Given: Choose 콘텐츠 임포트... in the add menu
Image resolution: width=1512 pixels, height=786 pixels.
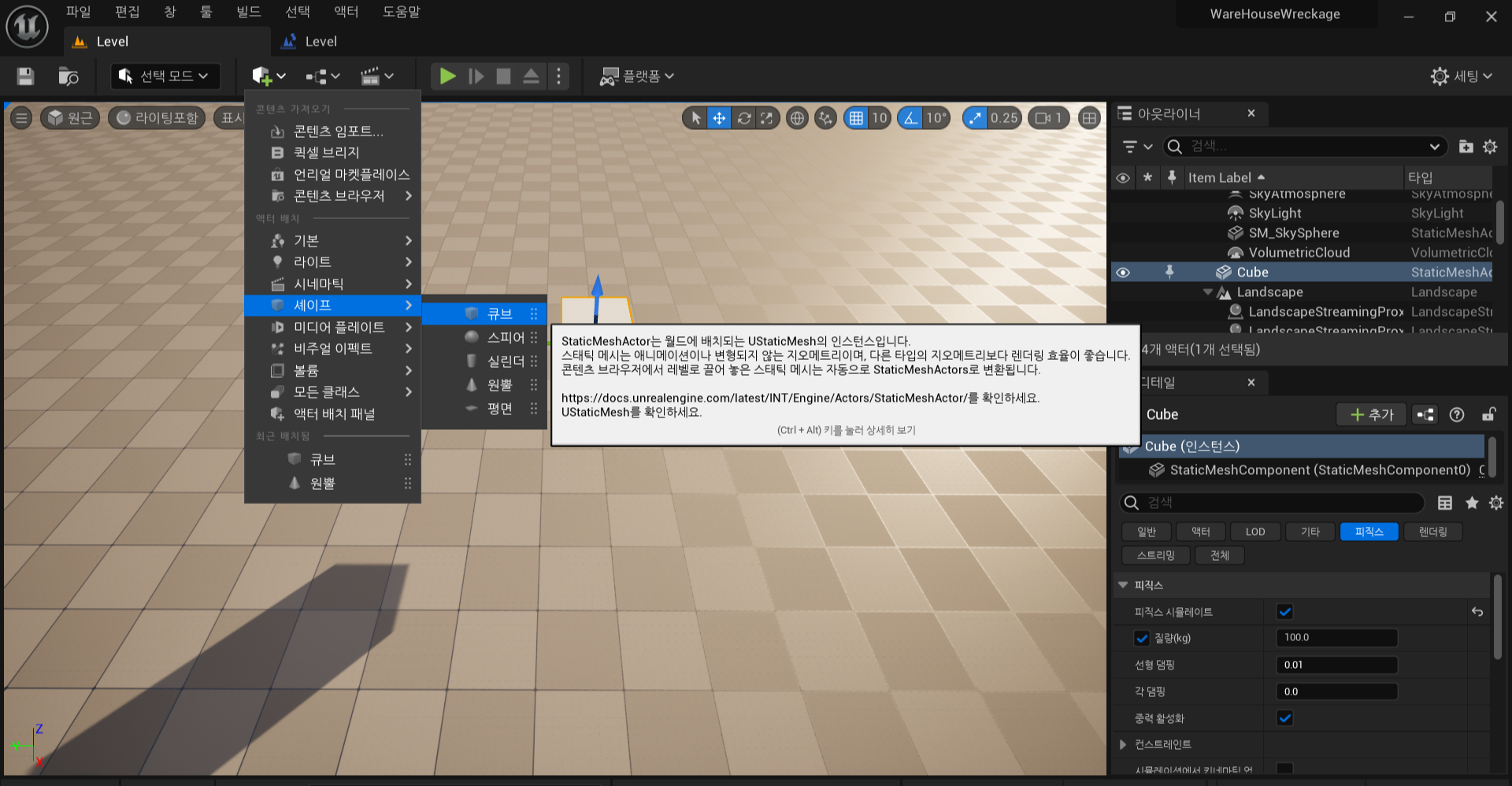Looking at the screenshot, I should point(332,131).
